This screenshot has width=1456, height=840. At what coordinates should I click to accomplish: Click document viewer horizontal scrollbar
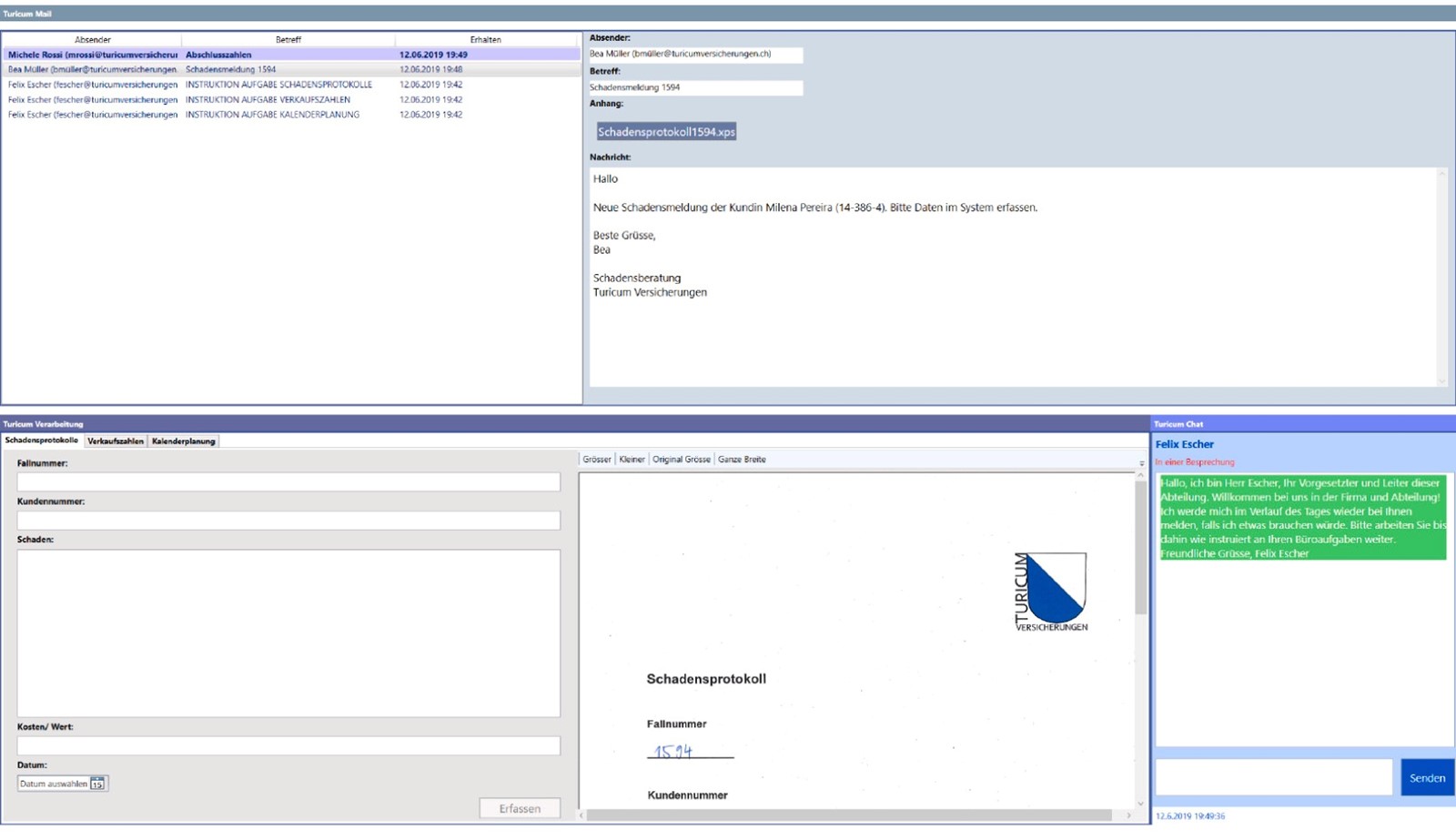(x=849, y=815)
